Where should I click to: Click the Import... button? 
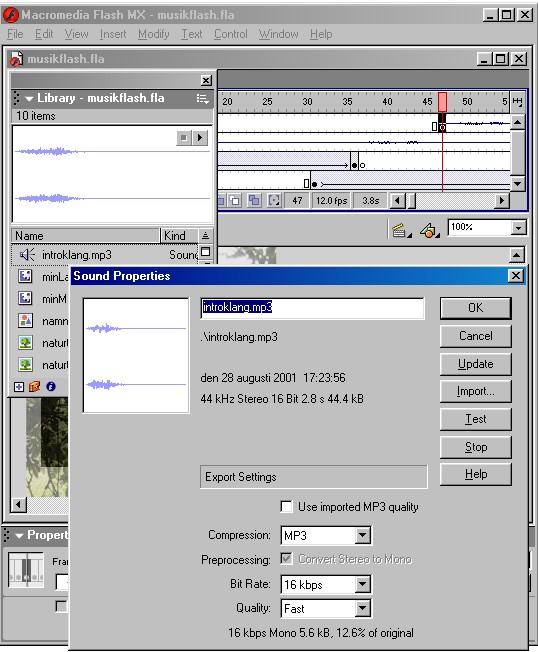pos(476,391)
